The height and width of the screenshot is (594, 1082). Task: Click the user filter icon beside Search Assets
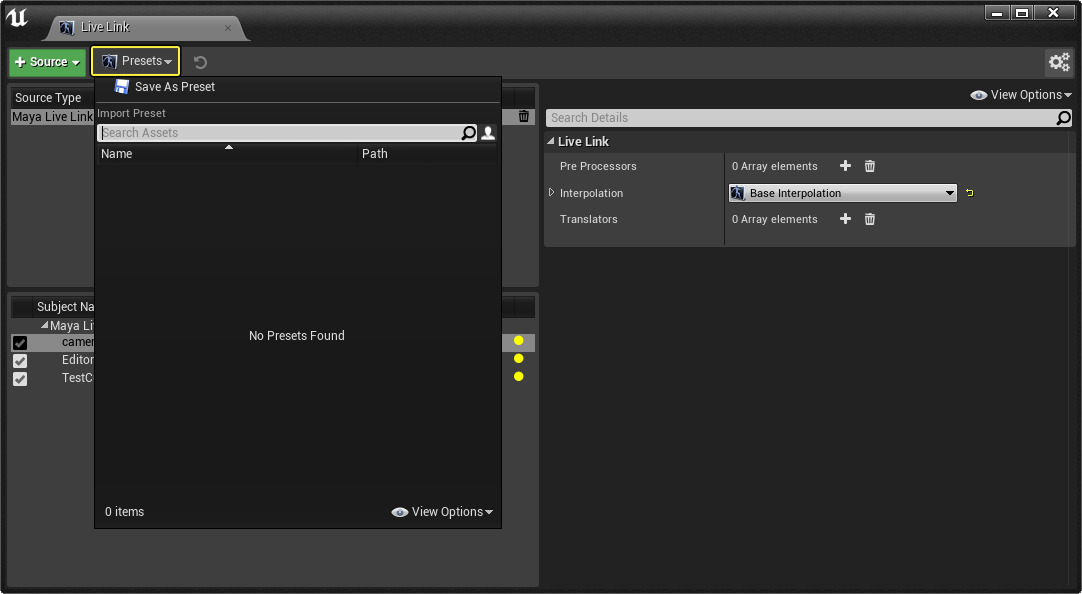click(x=488, y=132)
